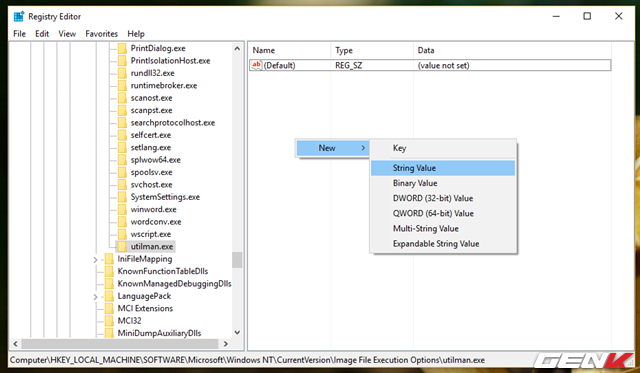This screenshot has height=373, width=640.
Task: Click the rundll32.exe folder icon
Action: click(x=122, y=73)
